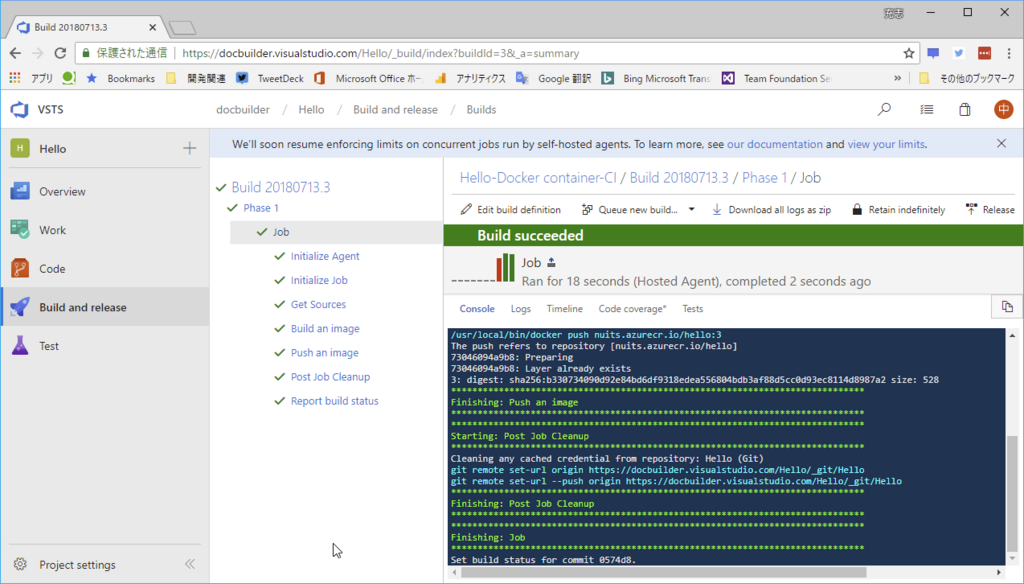
Task: Open Hello-Docker container-CI breadcrumb link
Action: [x=537, y=178]
